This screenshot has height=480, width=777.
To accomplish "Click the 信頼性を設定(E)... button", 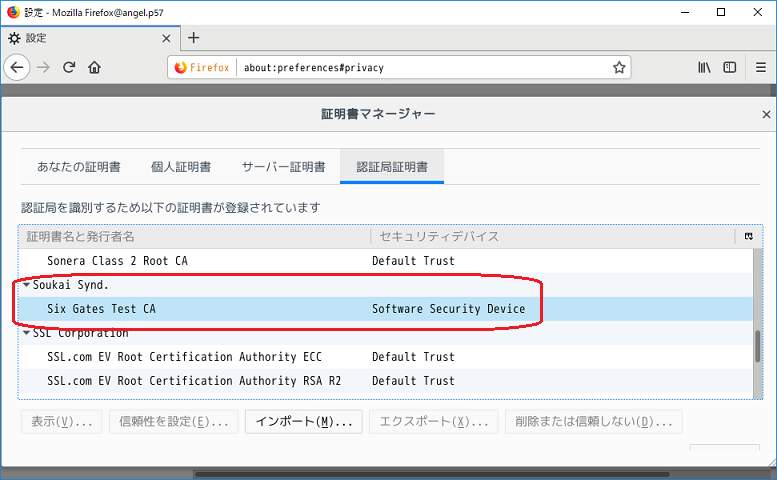I will 173,422.
